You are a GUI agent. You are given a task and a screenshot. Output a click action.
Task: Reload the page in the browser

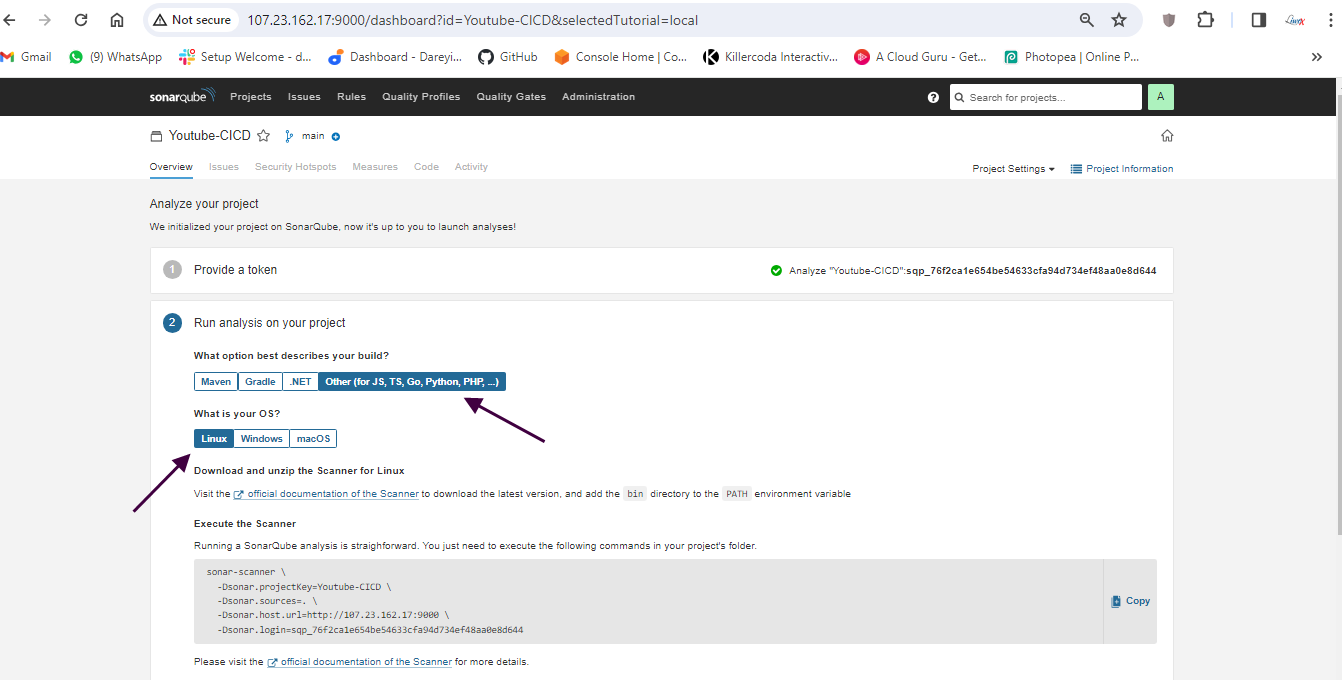81,20
